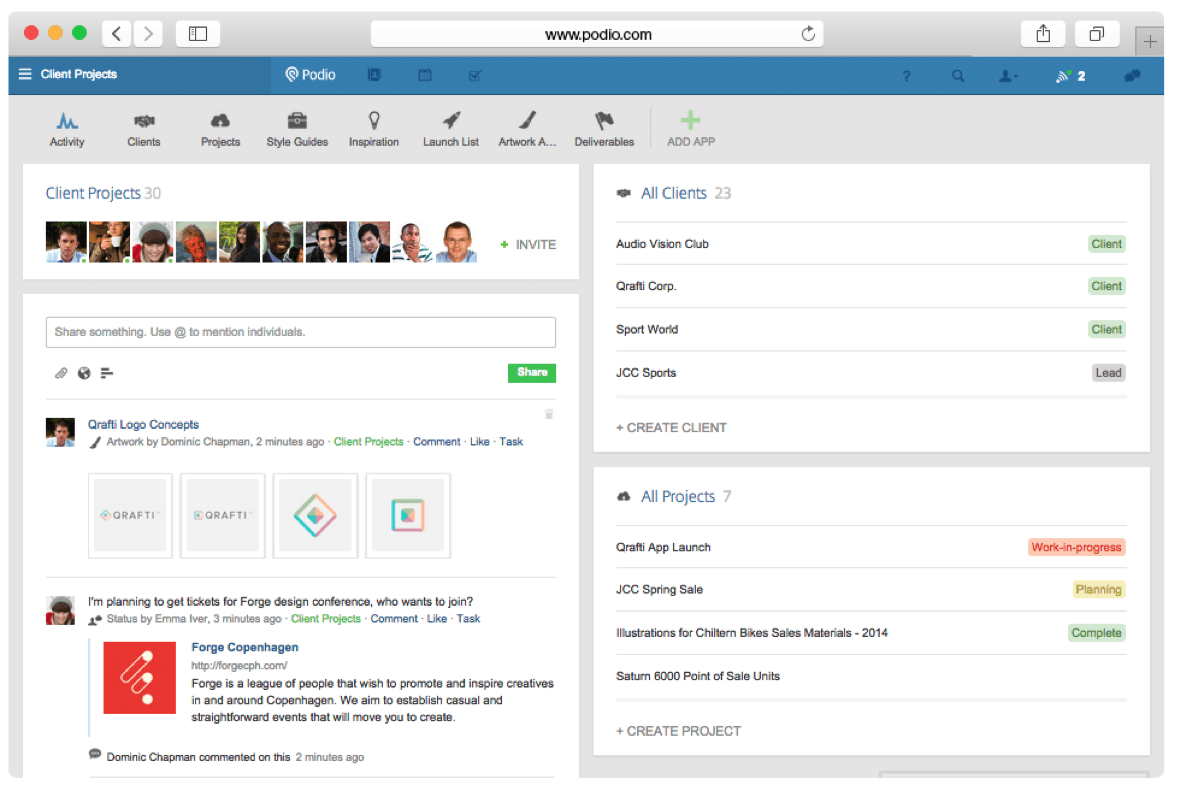The height and width of the screenshot is (796, 1178).
Task: Open Qrafti Corp. client row
Action: click(871, 286)
